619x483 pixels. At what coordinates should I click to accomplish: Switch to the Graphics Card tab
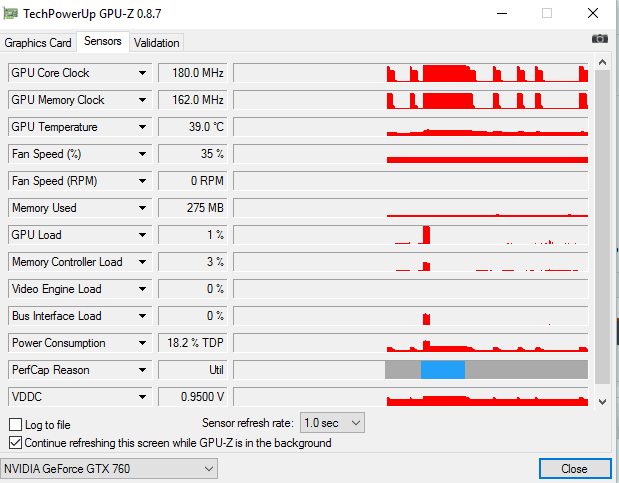point(38,43)
